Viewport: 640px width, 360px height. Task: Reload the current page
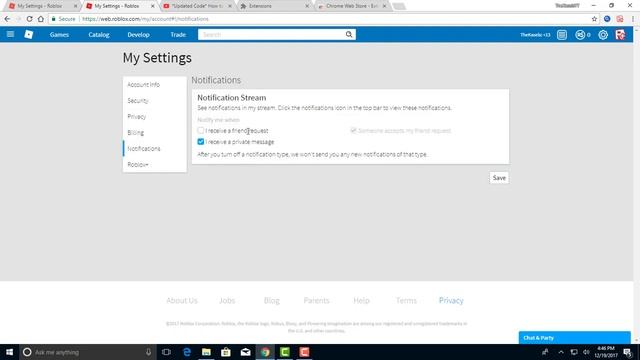point(29,19)
